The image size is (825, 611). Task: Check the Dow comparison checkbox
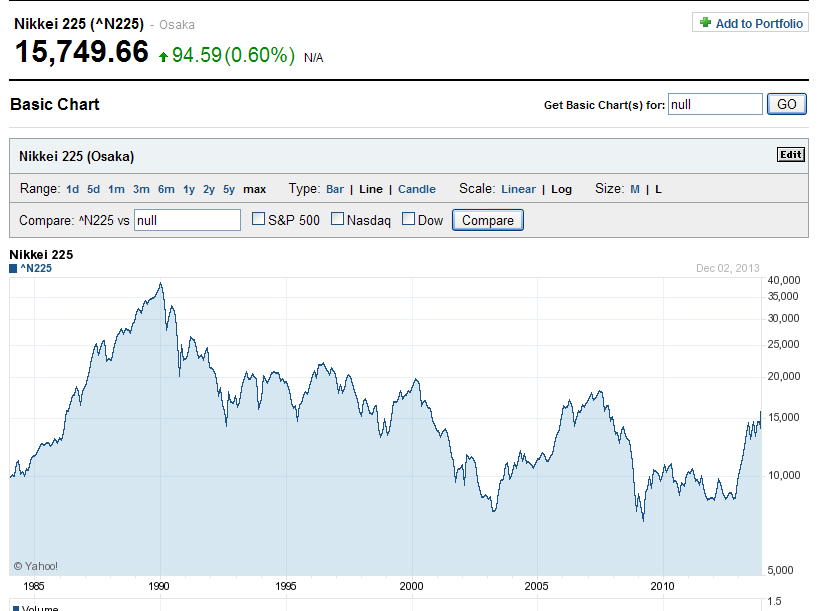(x=408, y=220)
